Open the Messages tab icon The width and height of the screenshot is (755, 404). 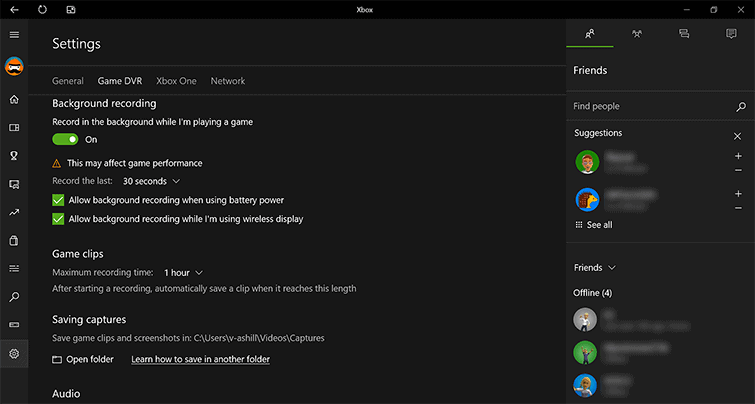(x=684, y=34)
